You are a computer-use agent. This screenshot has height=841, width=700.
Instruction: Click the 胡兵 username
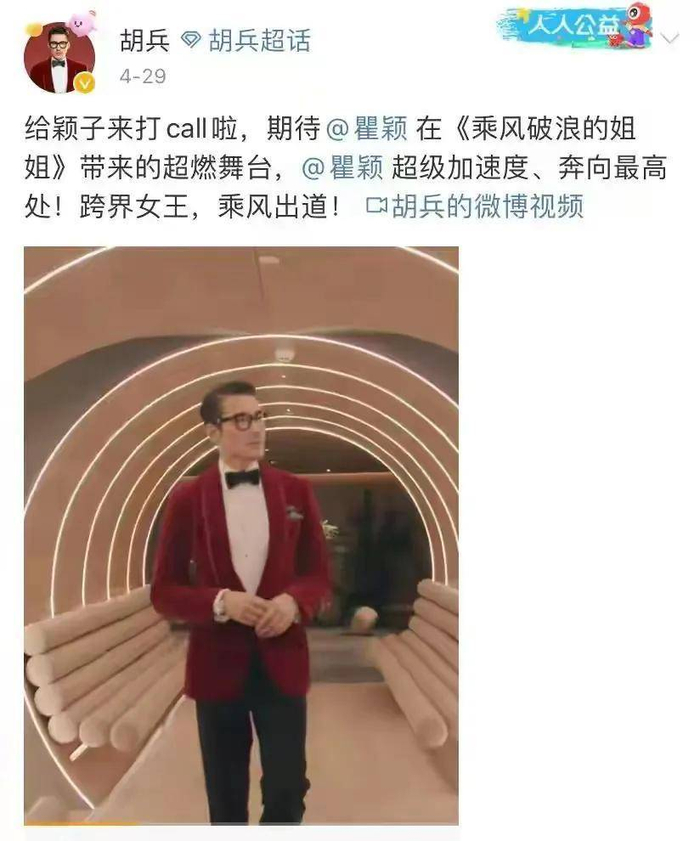145,41
